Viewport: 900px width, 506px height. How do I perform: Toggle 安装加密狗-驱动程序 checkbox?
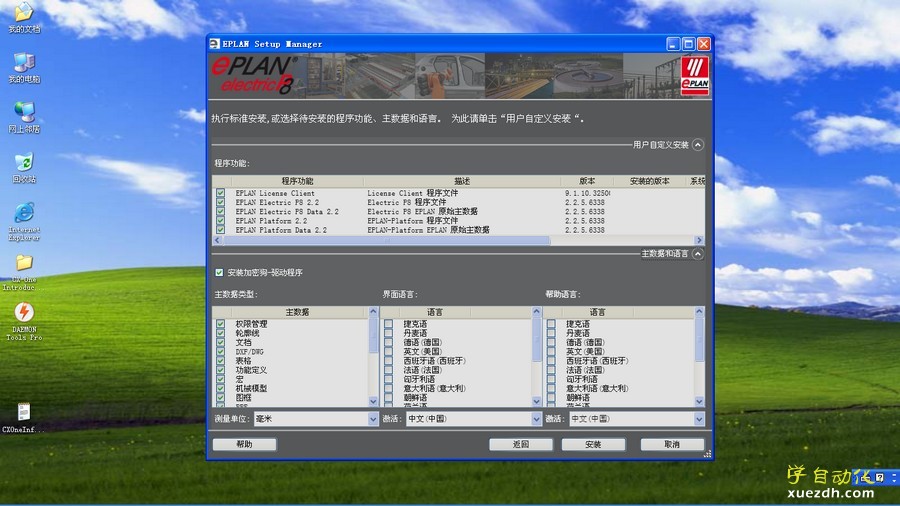click(x=219, y=273)
